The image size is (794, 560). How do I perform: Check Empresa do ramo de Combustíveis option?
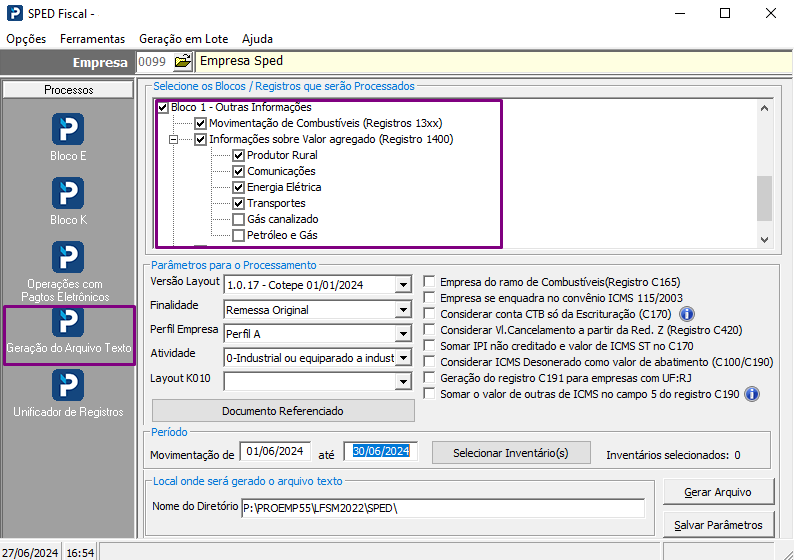(x=429, y=282)
